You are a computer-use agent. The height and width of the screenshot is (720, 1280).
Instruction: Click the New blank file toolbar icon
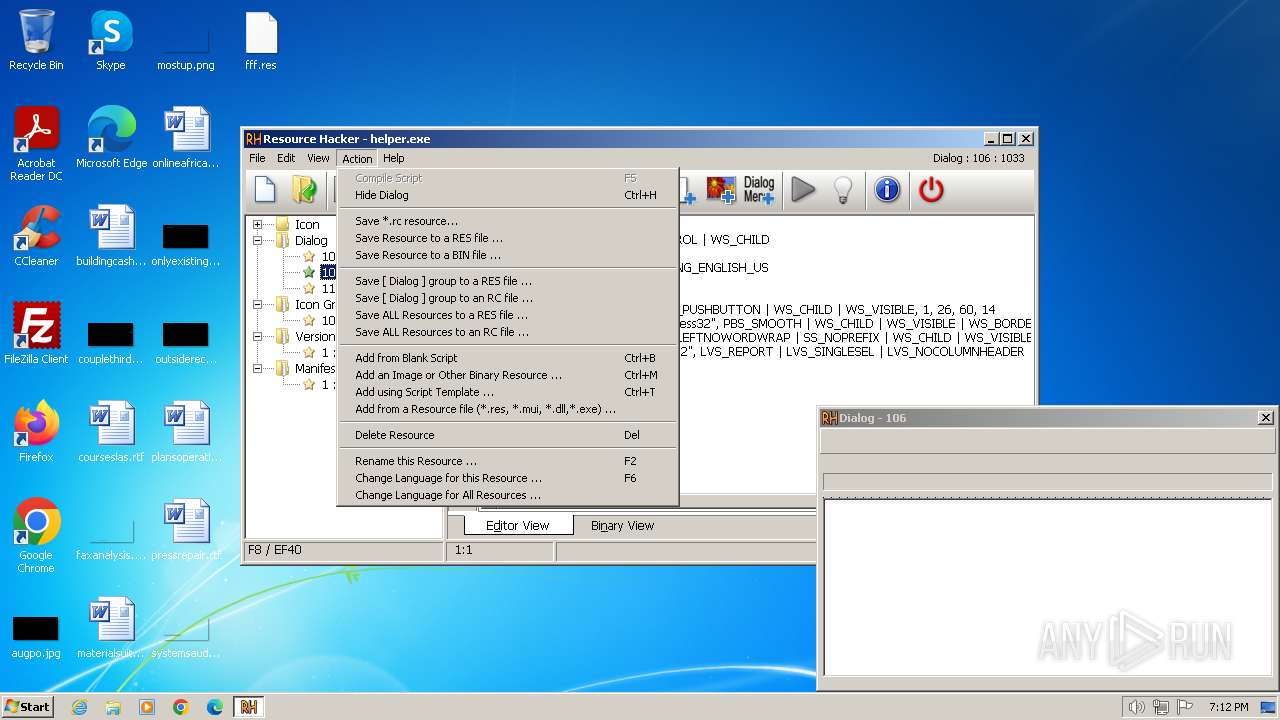point(265,189)
